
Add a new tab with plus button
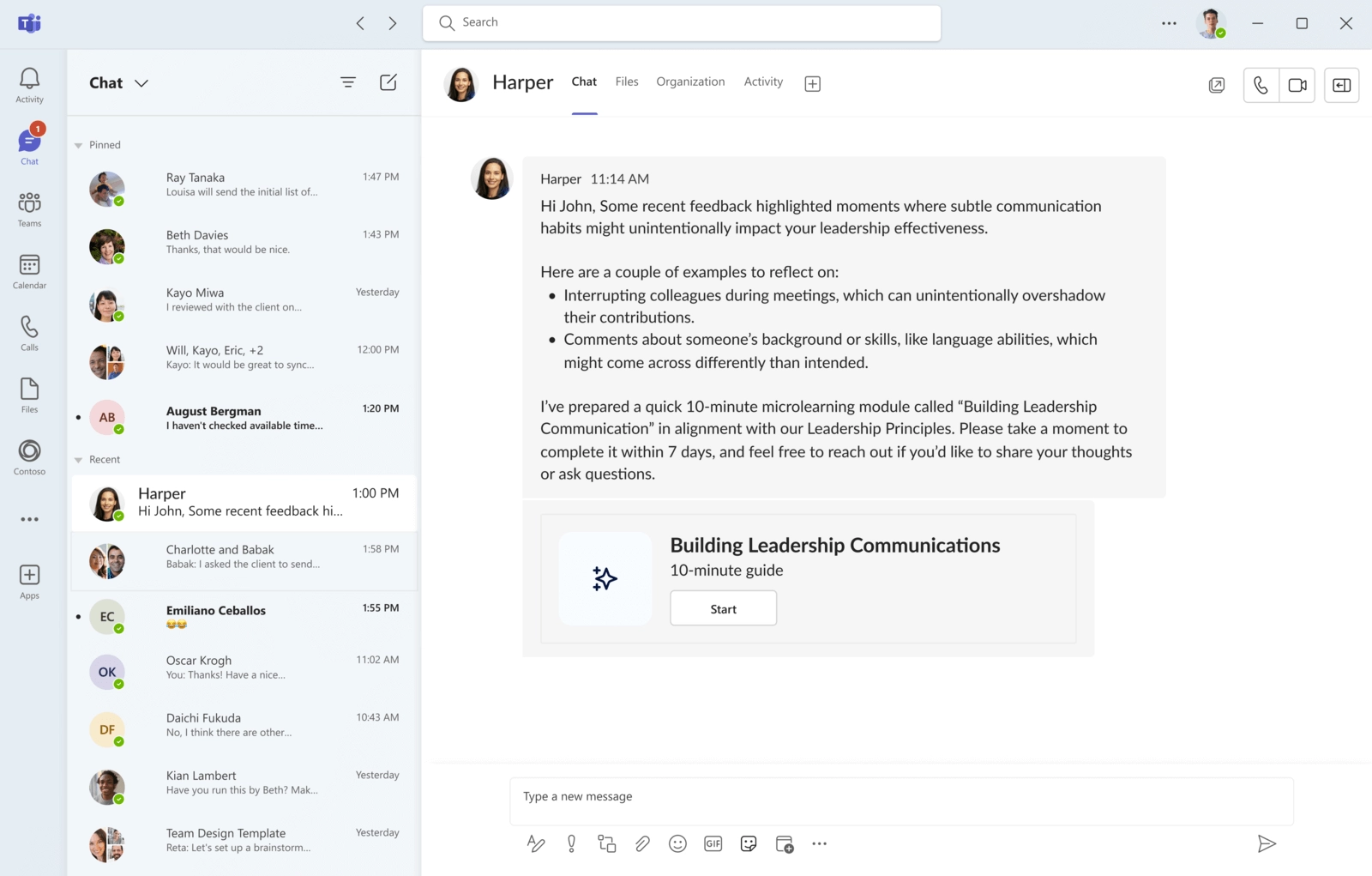812,83
